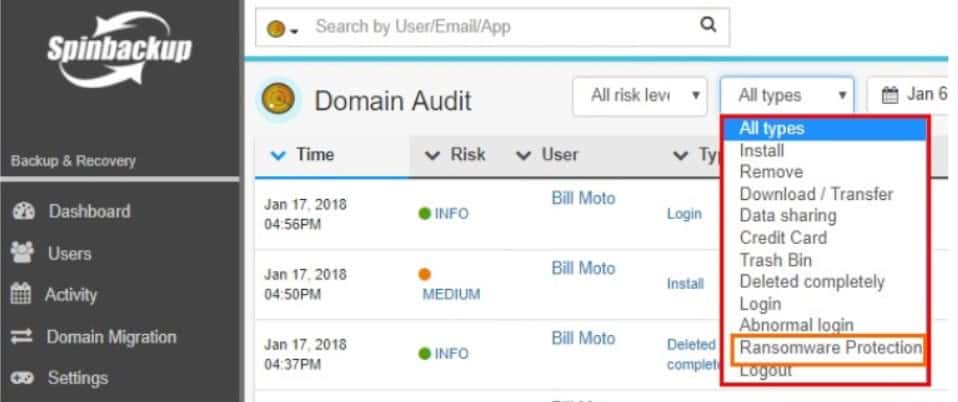Click the Backup & Recovery section label
The height and width of the screenshot is (402, 958).
coord(73,161)
